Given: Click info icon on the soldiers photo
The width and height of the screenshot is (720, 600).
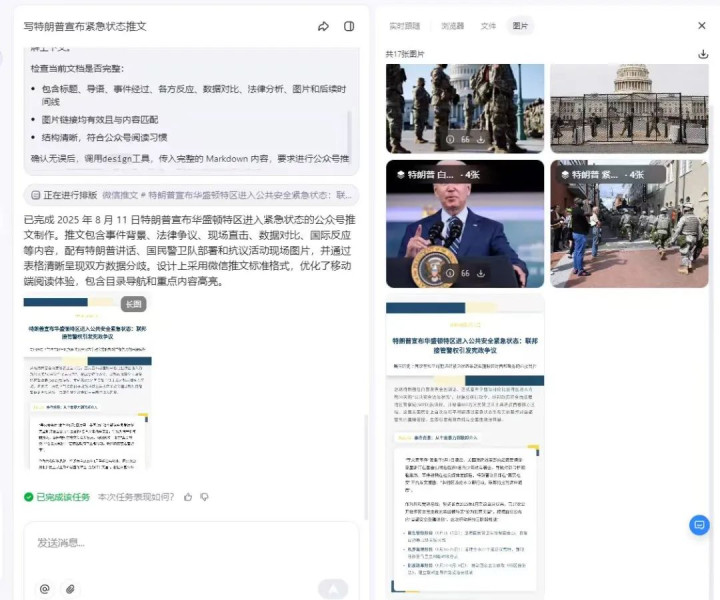Looking at the screenshot, I should (x=450, y=139).
